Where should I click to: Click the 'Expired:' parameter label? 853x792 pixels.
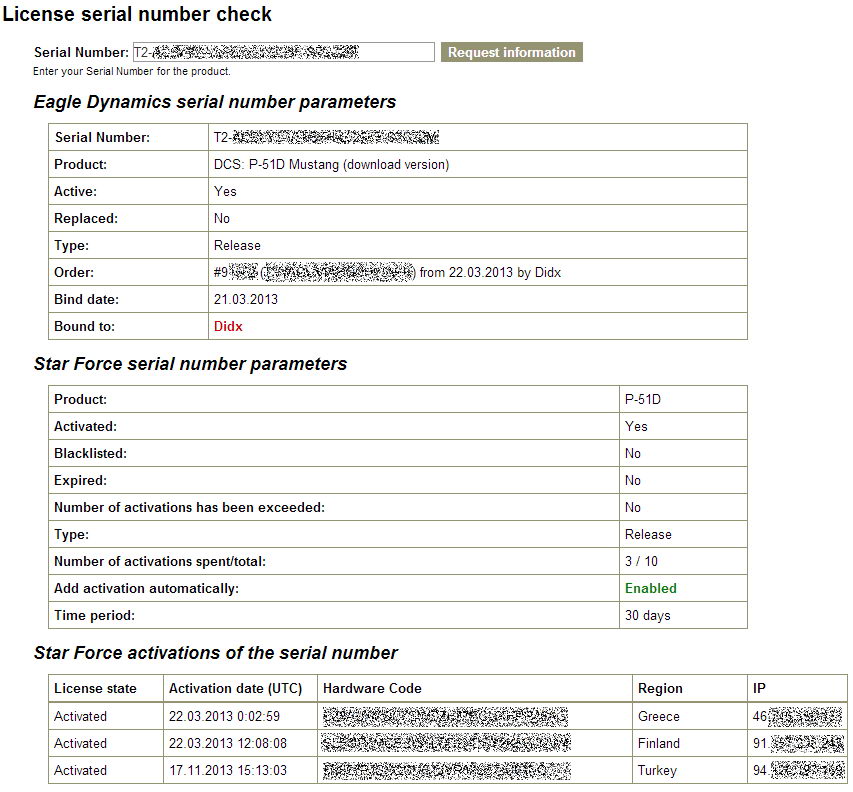tap(81, 480)
